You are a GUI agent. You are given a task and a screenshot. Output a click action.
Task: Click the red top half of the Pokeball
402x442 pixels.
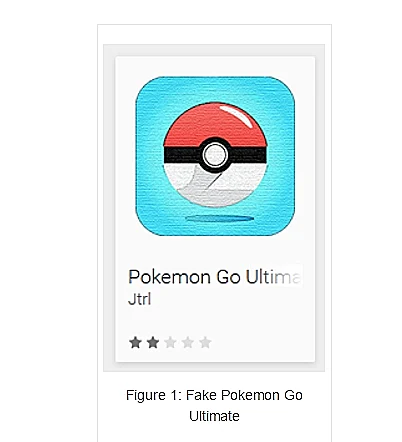215,125
